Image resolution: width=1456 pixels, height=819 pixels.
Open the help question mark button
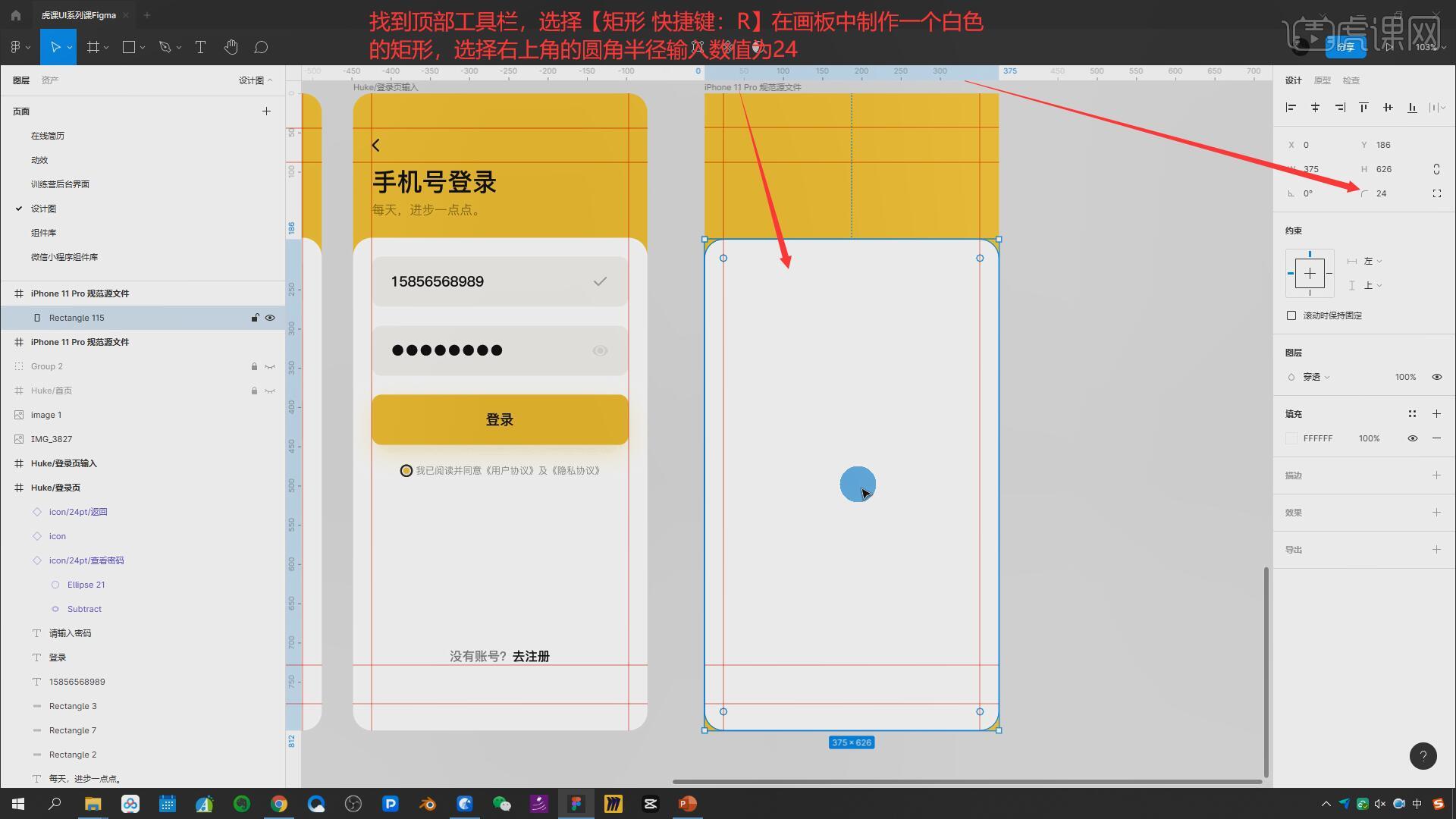point(1423,756)
